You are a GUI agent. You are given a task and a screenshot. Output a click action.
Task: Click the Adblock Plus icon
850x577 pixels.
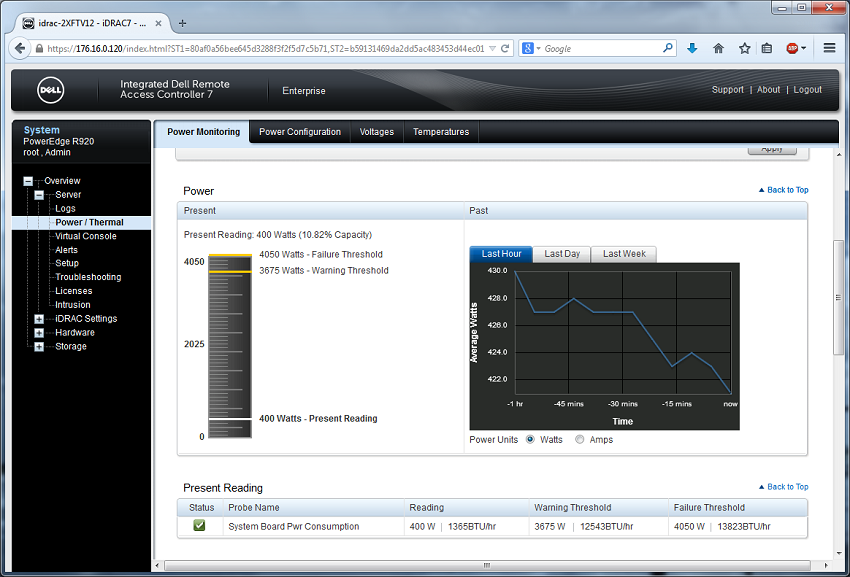(x=792, y=48)
